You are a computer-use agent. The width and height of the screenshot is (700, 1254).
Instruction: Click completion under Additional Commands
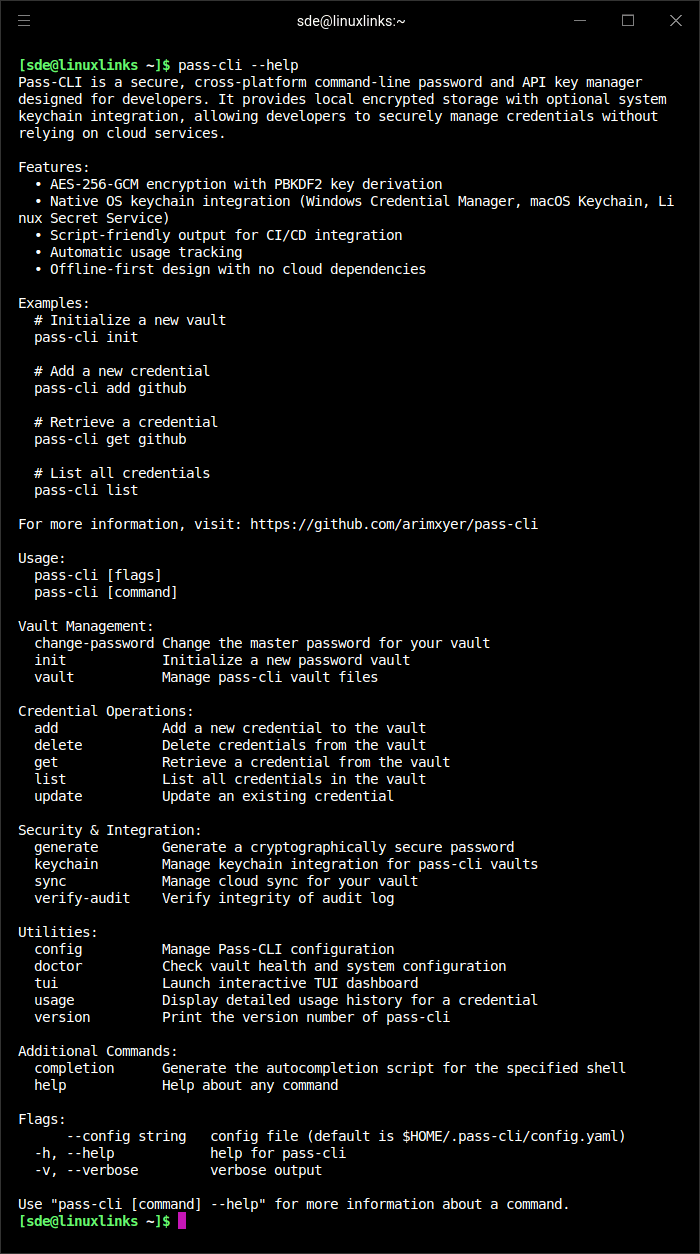pyautogui.click(x=73, y=1067)
